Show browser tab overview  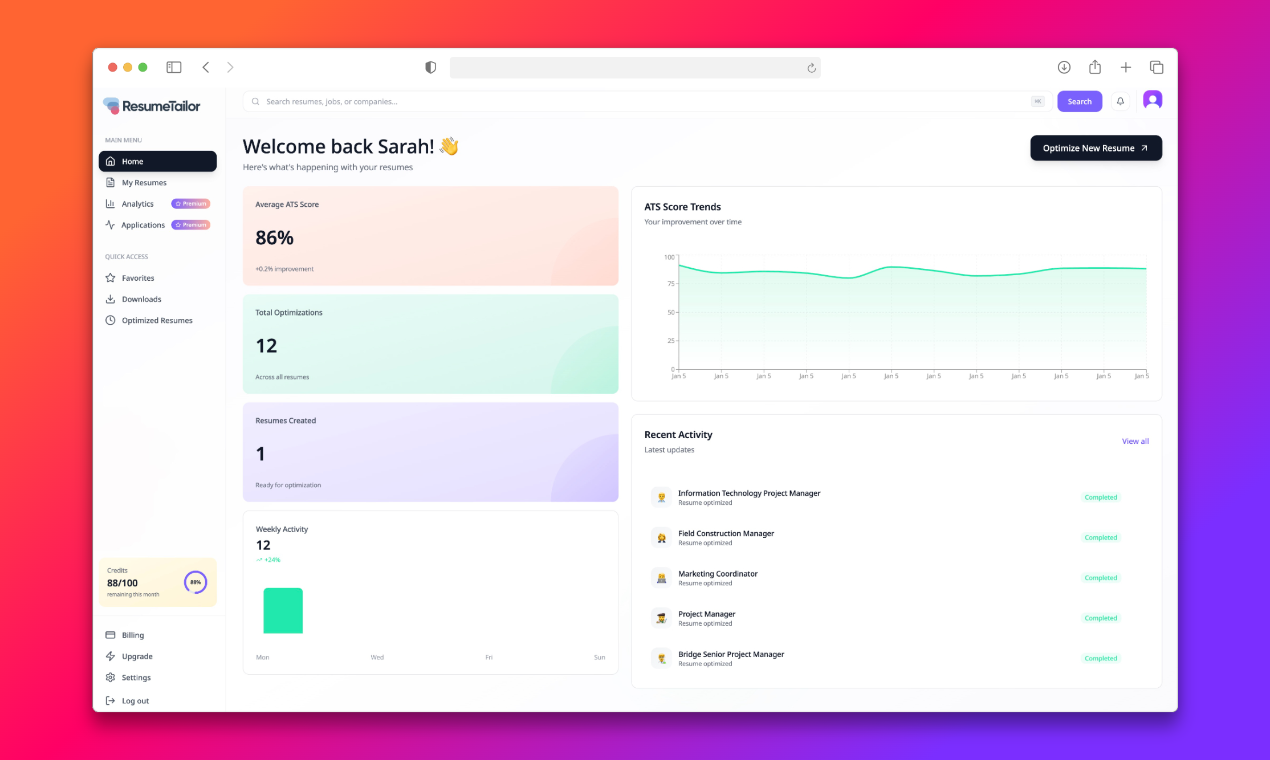tap(1157, 67)
